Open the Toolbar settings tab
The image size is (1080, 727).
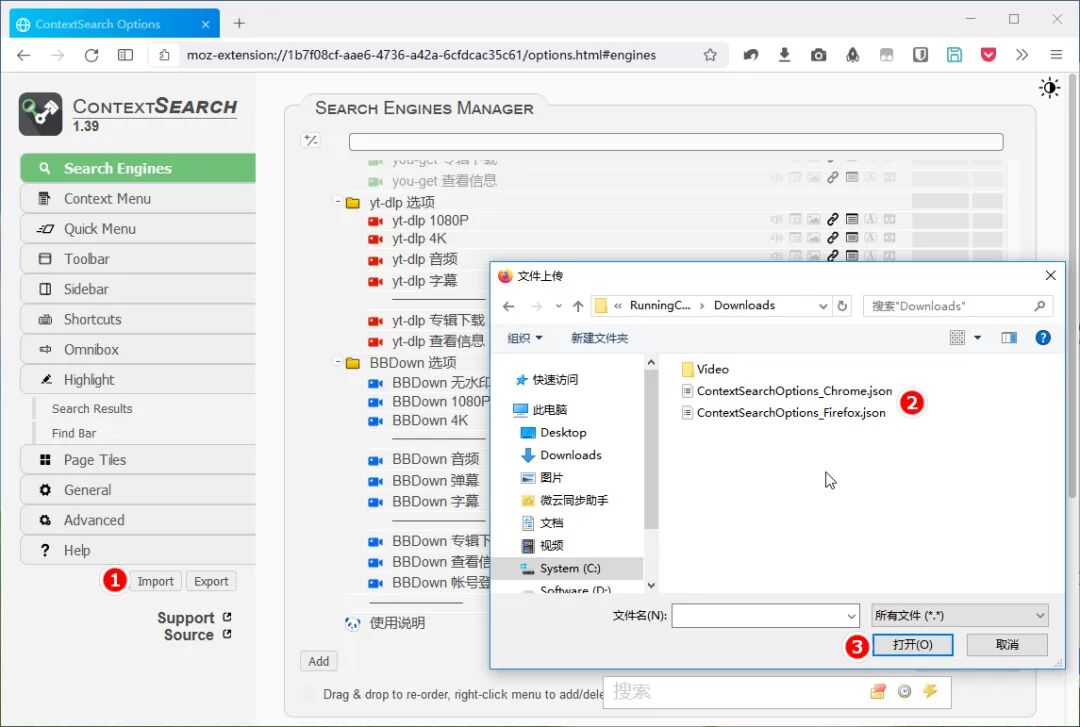[138, 259]
